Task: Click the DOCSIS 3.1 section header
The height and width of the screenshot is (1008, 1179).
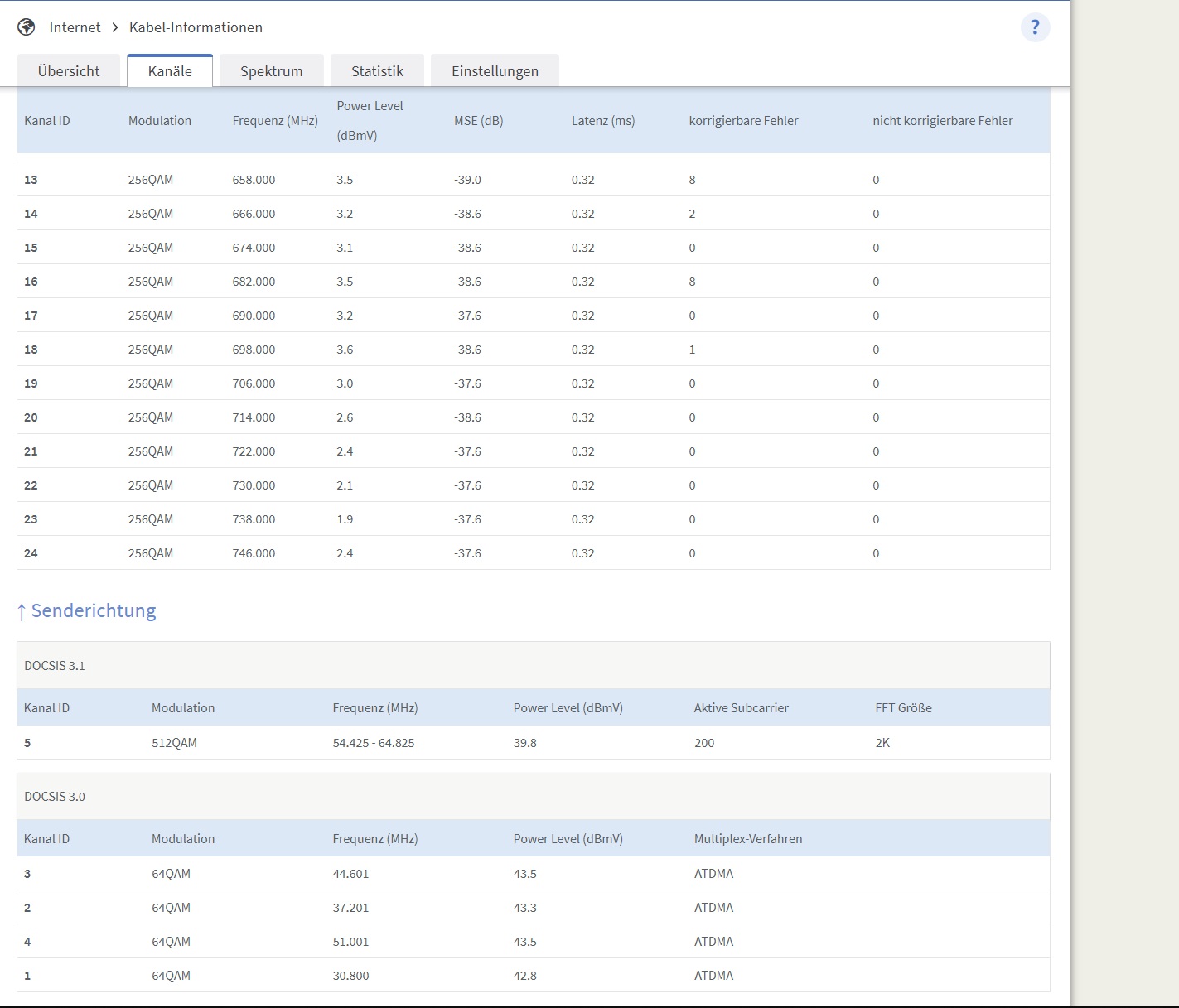Action: click(x=55, y=666)
